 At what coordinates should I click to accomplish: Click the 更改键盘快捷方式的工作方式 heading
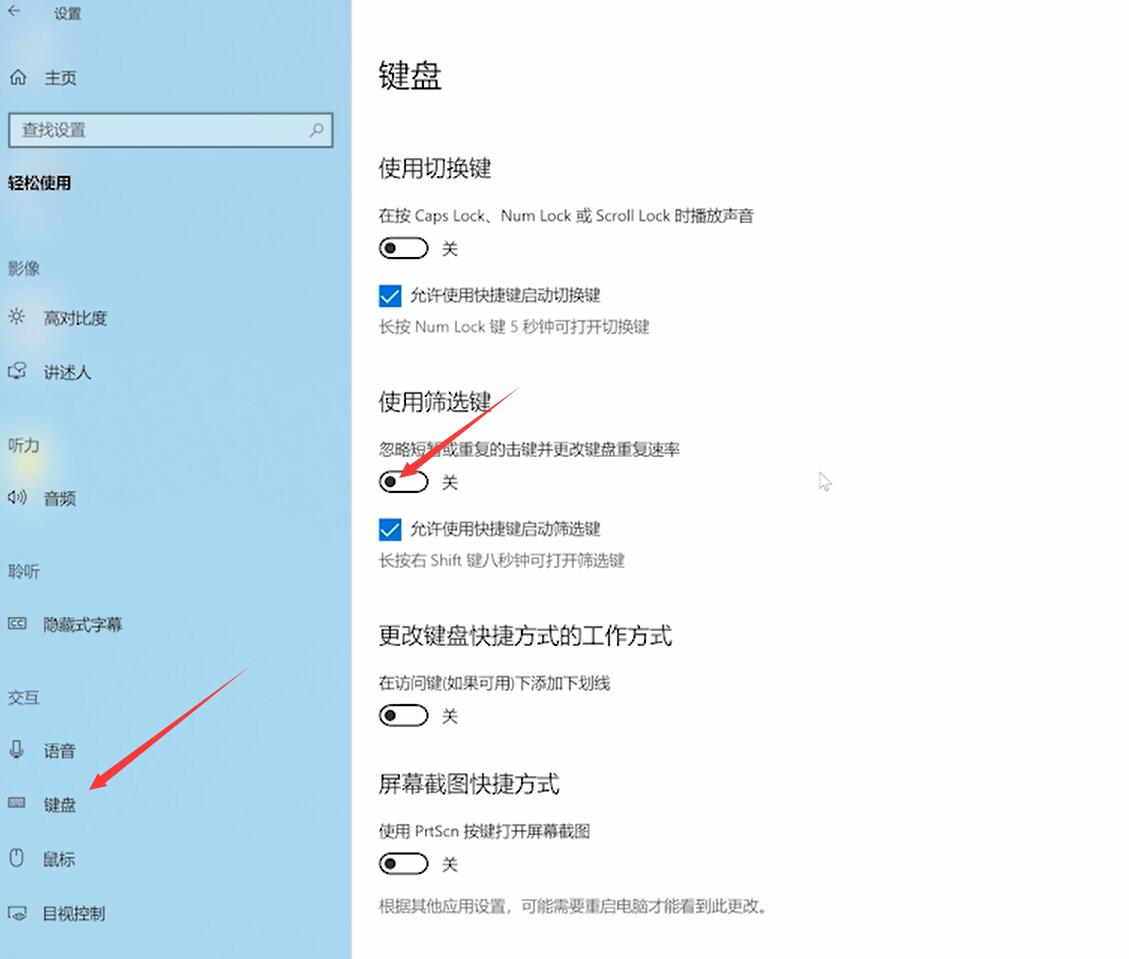click(x=526, y=636)
